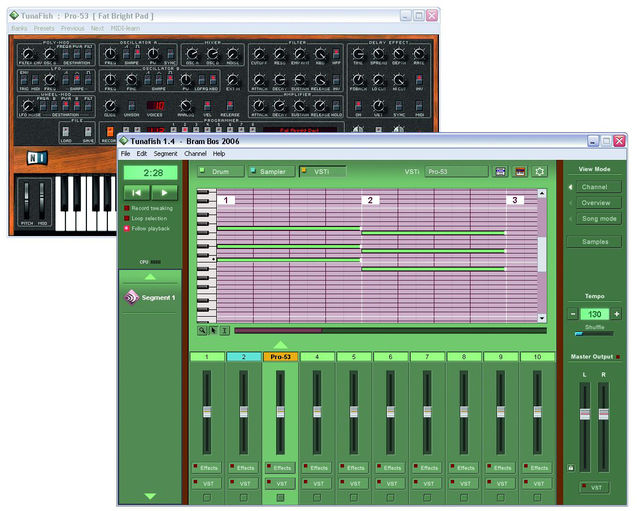Click Pitch wheel in Pro-53 window

(x=27, y=201)
